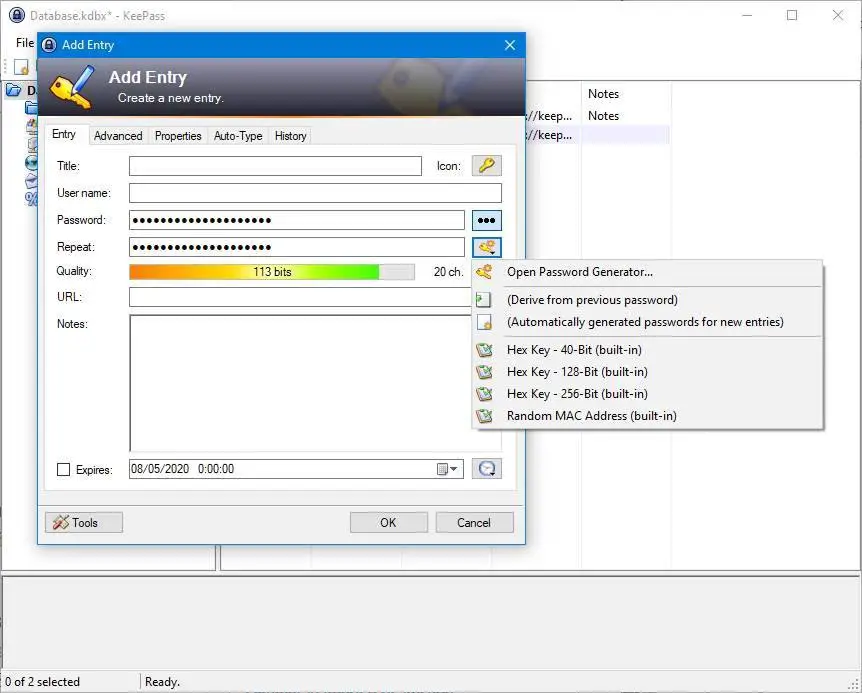862x693 pixels.
Task: Enable the Expires checkbox
Action: pyautogui.click(x=64, y=469)
